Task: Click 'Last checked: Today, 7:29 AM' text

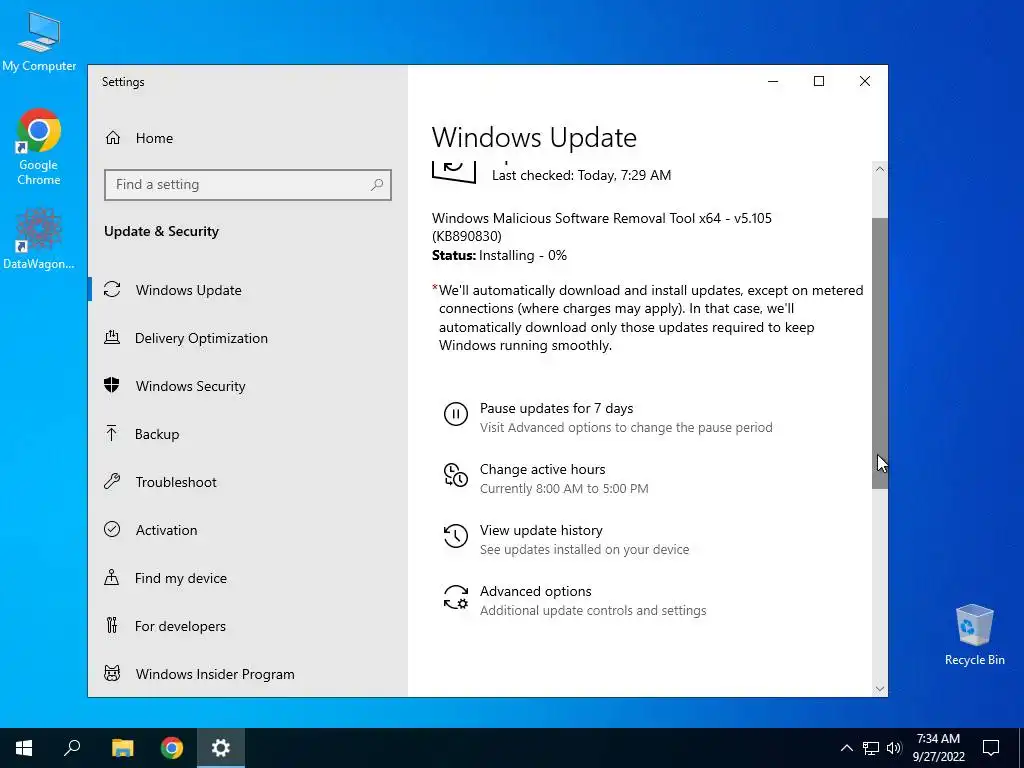Action: (581, 175)
